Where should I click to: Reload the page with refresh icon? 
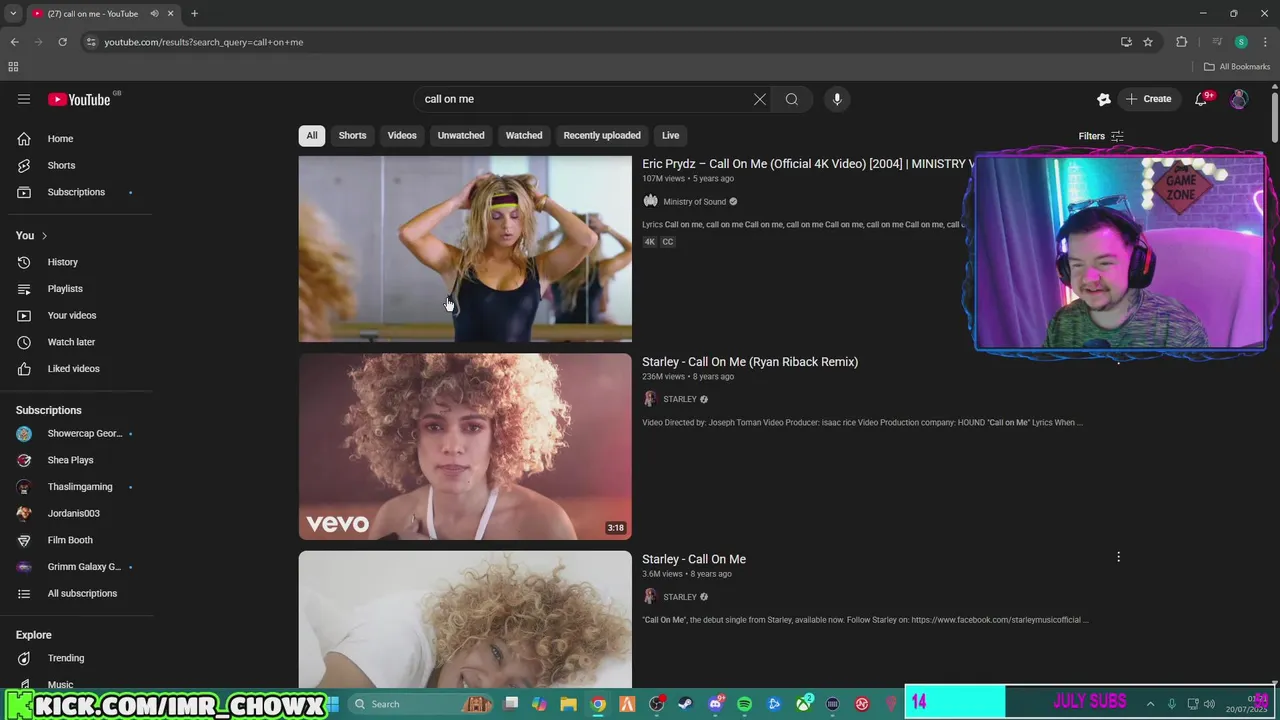[62, 42]
